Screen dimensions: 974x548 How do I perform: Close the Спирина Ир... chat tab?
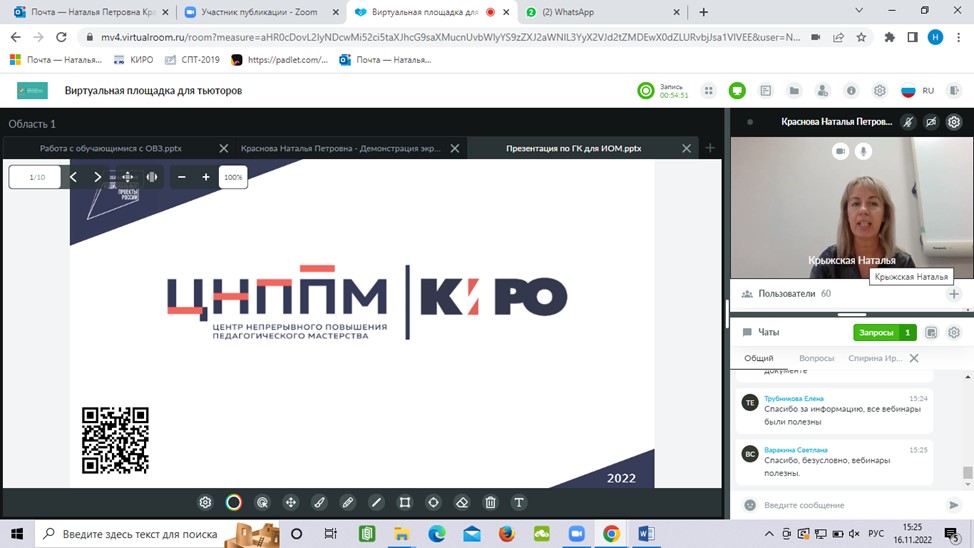[x=914, y=358]
